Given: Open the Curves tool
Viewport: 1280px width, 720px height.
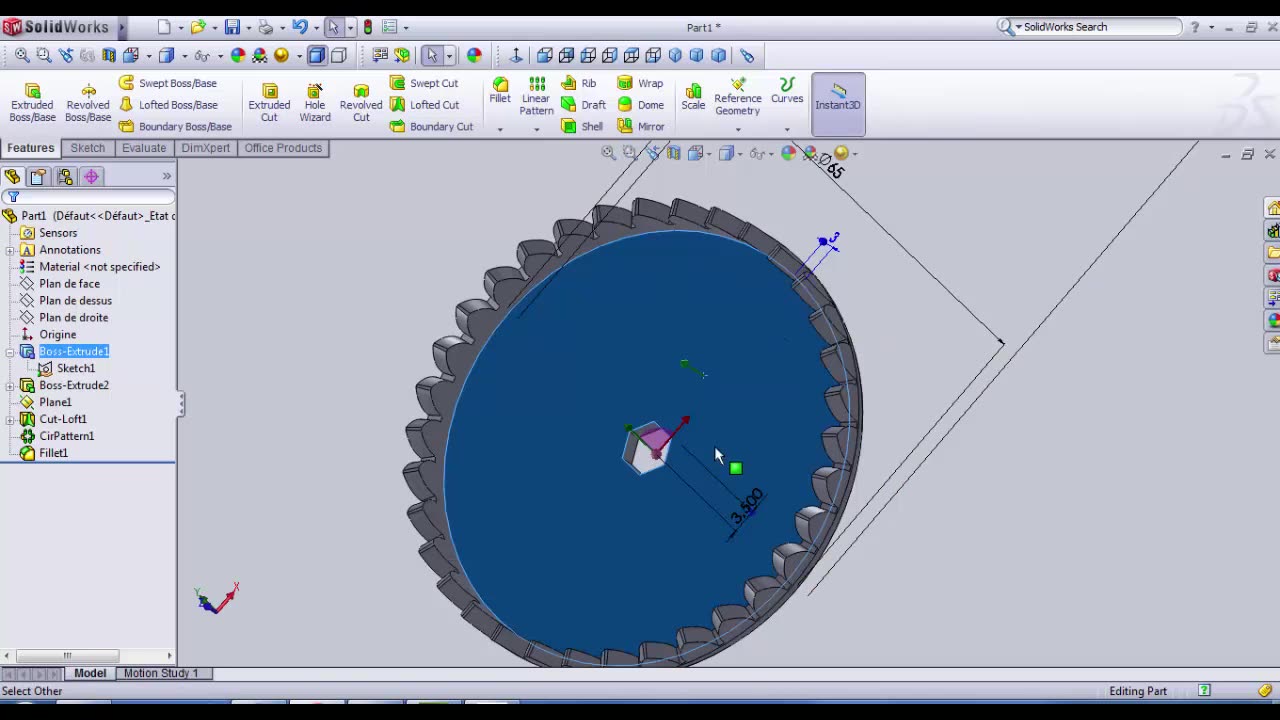Looking at the screenshot, I should 787,91.
